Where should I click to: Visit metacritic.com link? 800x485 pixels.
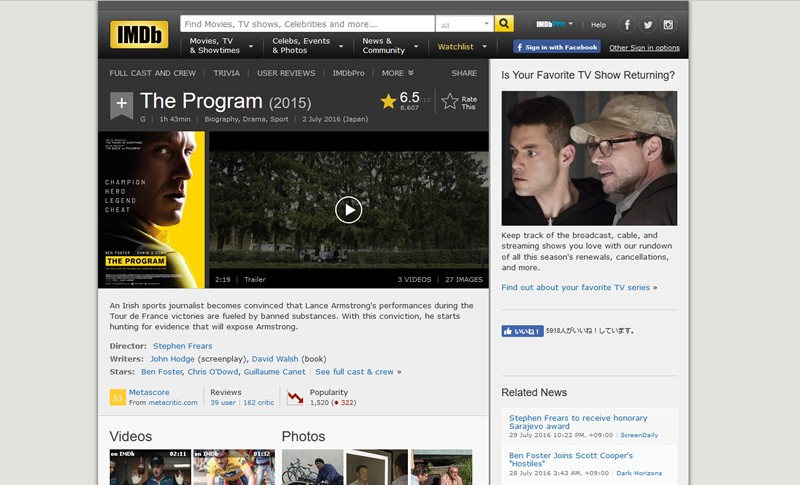tap(173, 402)
